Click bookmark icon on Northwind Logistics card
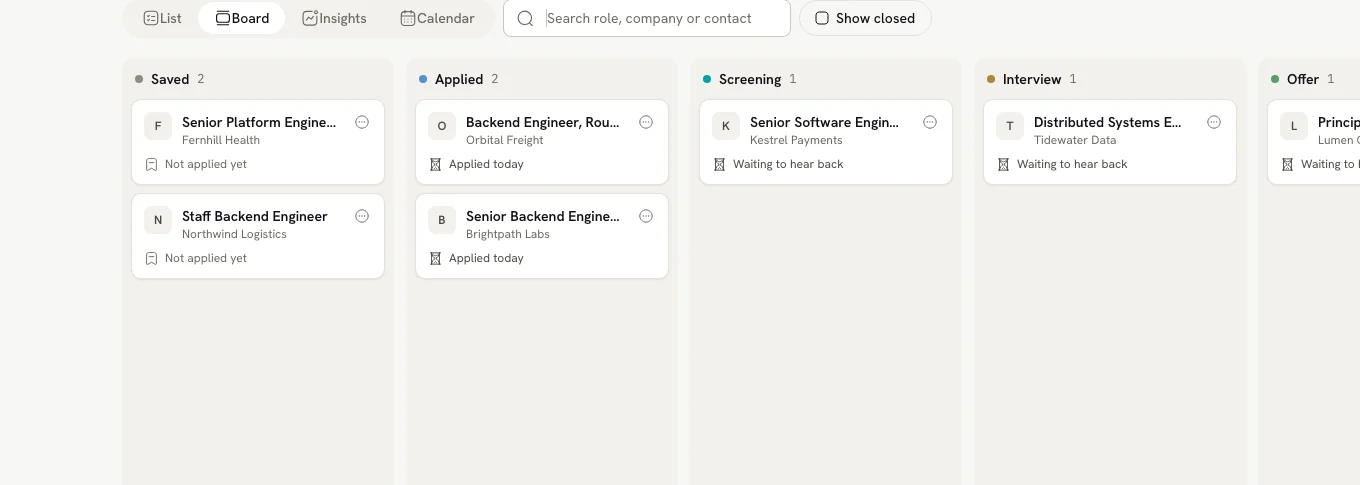The width and height of the screenshot is (1360, 485). click(151, 258)
